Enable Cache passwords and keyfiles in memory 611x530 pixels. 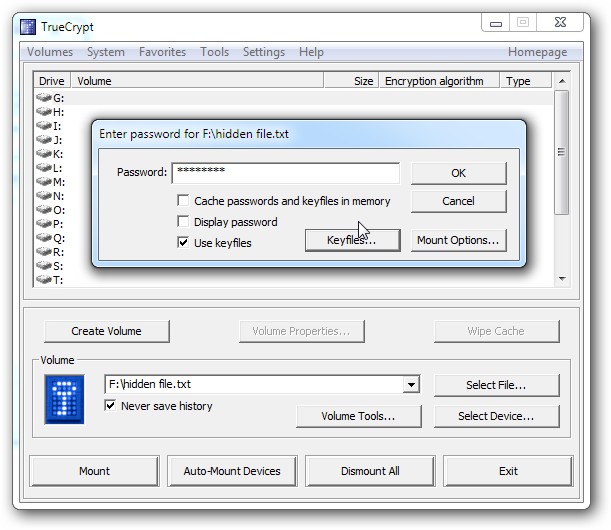pyautogui.click(x=183, y=200)
